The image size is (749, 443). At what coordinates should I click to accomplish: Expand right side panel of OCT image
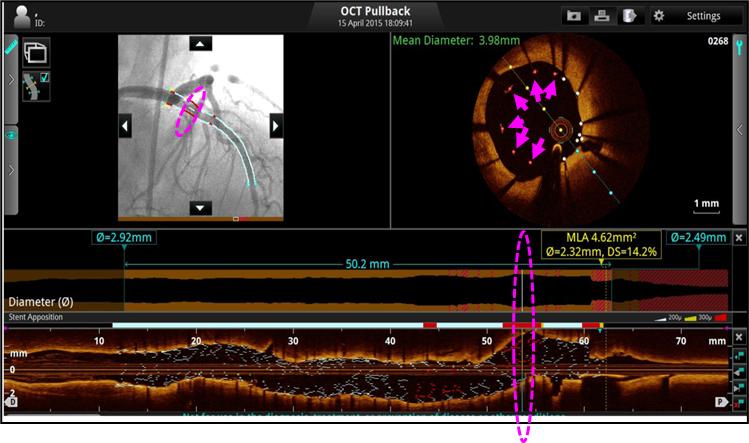click(739, 129)
